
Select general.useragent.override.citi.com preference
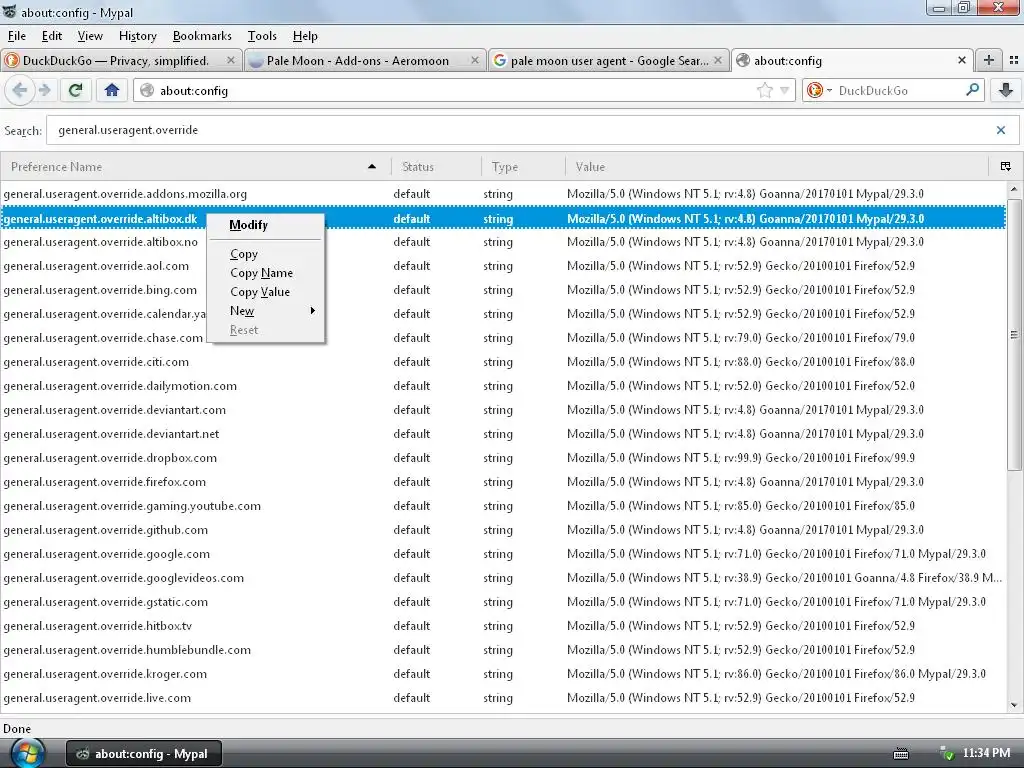[x=503, y=362]
